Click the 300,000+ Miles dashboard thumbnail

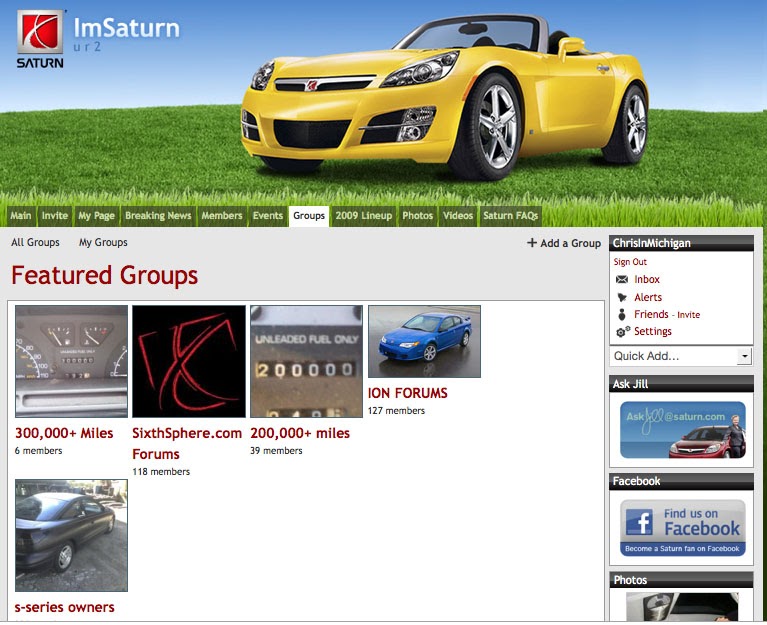pyautogui.click(x=71, y=361)
